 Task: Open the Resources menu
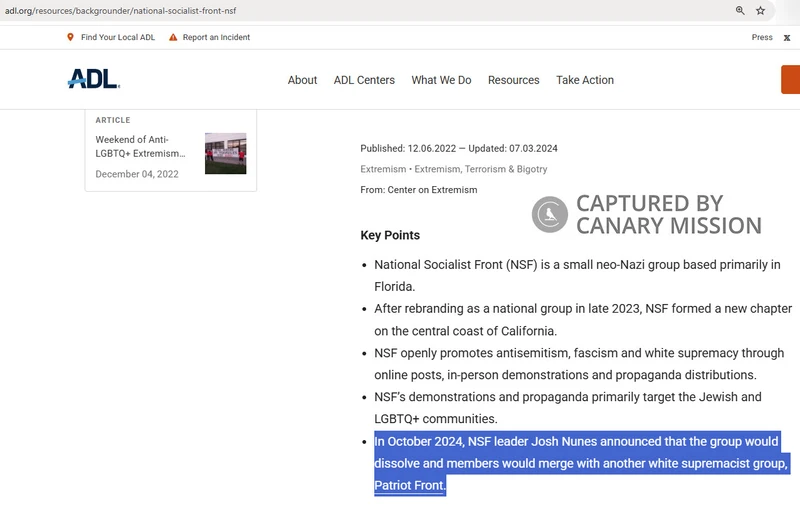[513, 80]
